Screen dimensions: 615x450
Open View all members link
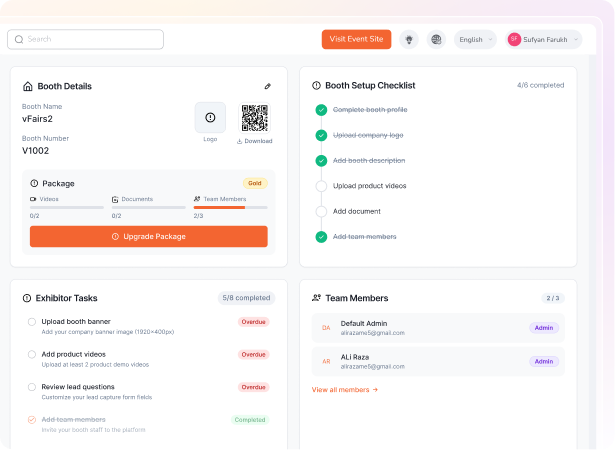(x=344, y=390)
